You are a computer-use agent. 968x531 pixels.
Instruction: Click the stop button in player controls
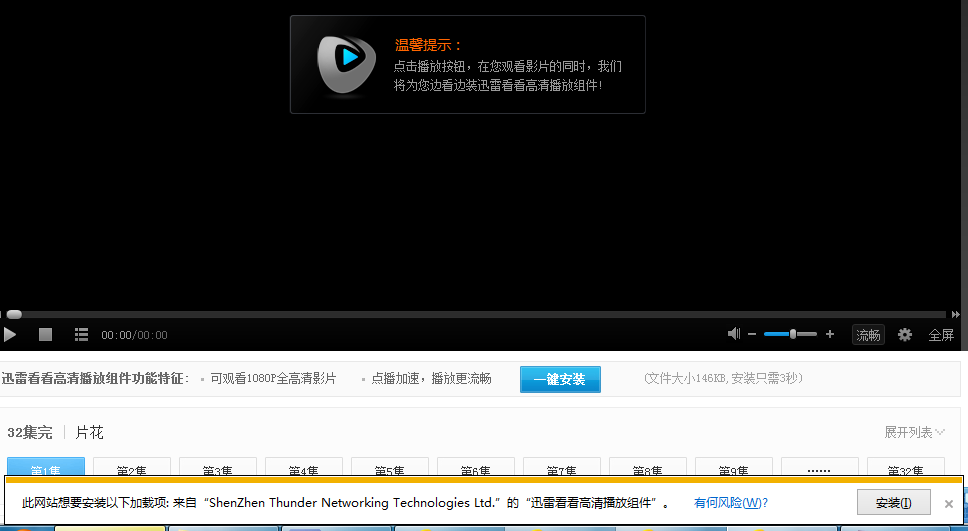(45, 335)
